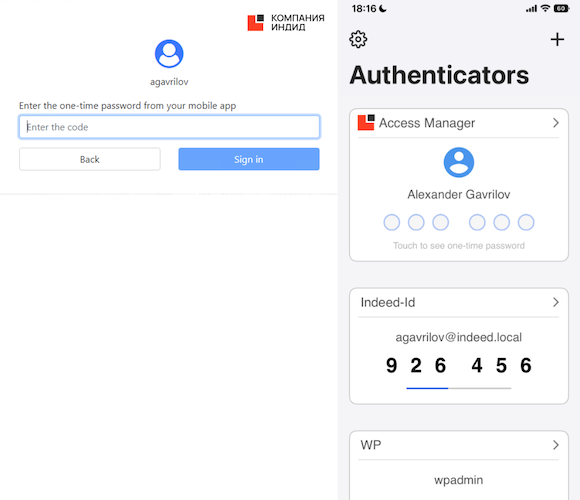Click the Back button
The height and width of the screenshot is (500, 580).
pyautogui.click(x=90, y=159)
